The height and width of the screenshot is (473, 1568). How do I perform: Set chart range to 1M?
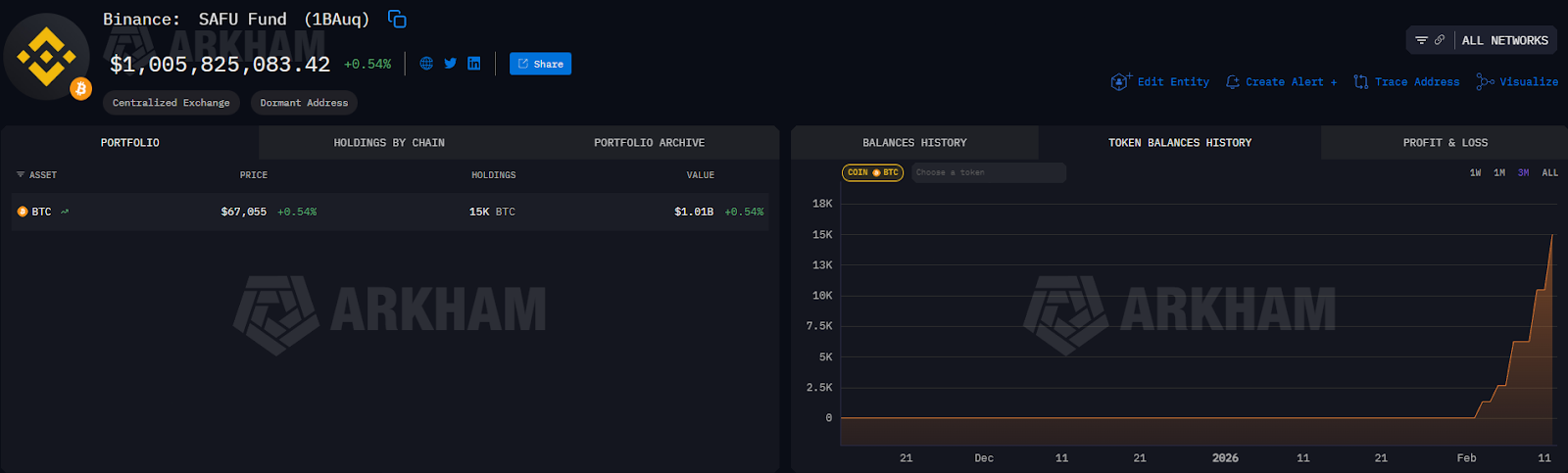pos(1499,172)
